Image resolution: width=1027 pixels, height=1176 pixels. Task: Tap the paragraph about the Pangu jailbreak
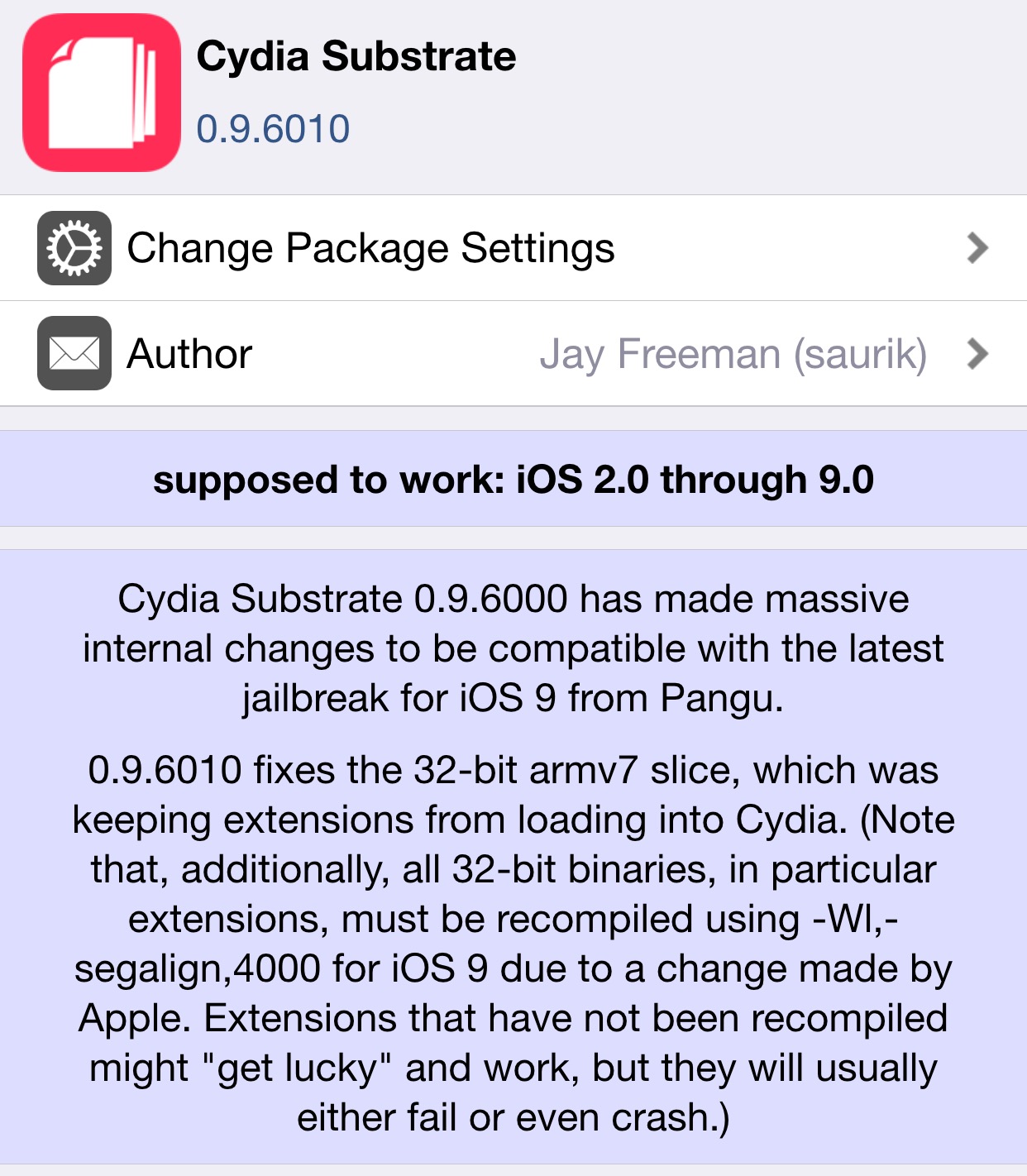click(x=513, y=648)
